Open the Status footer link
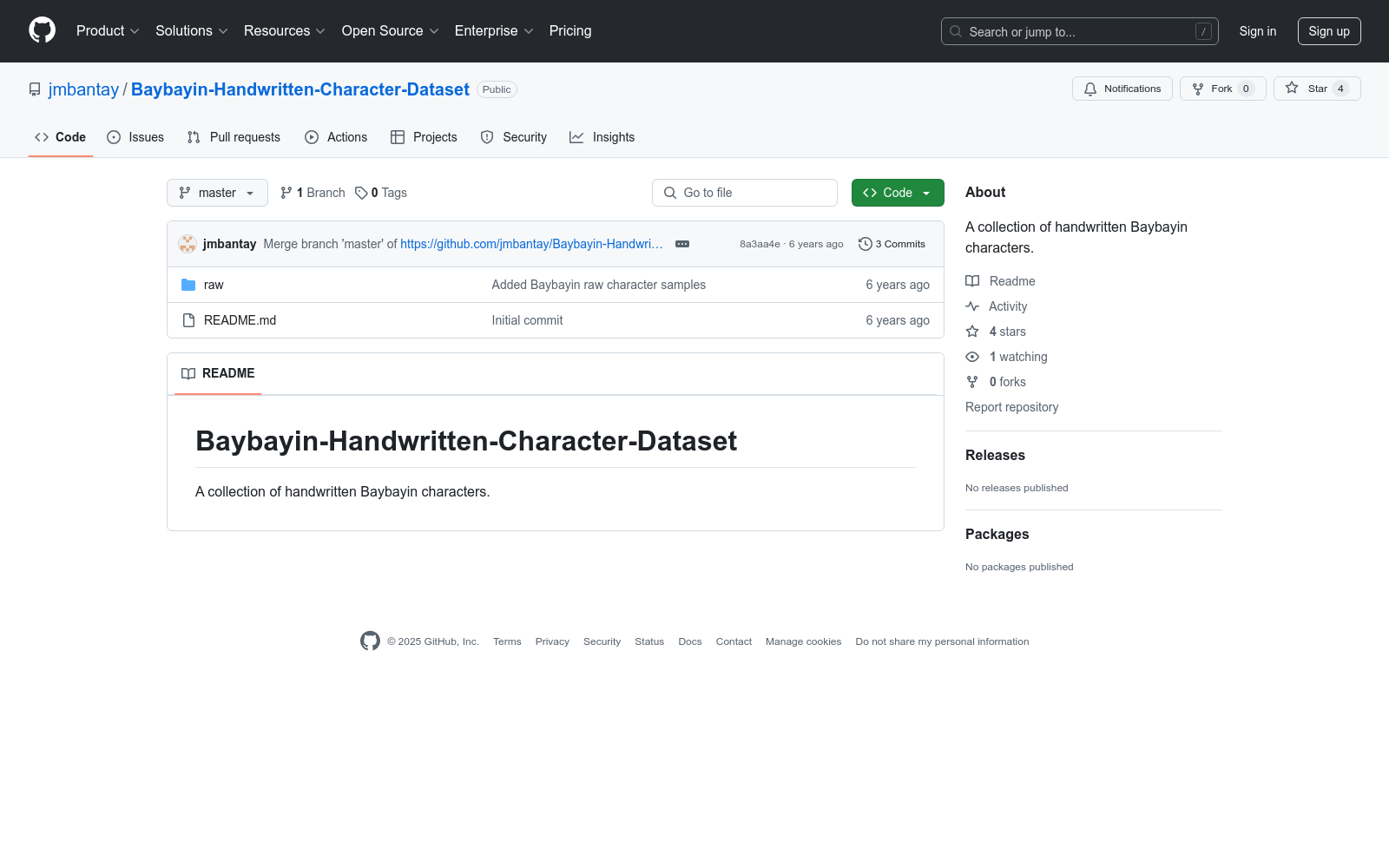The image size is (1389, 868). pos(649,641)
